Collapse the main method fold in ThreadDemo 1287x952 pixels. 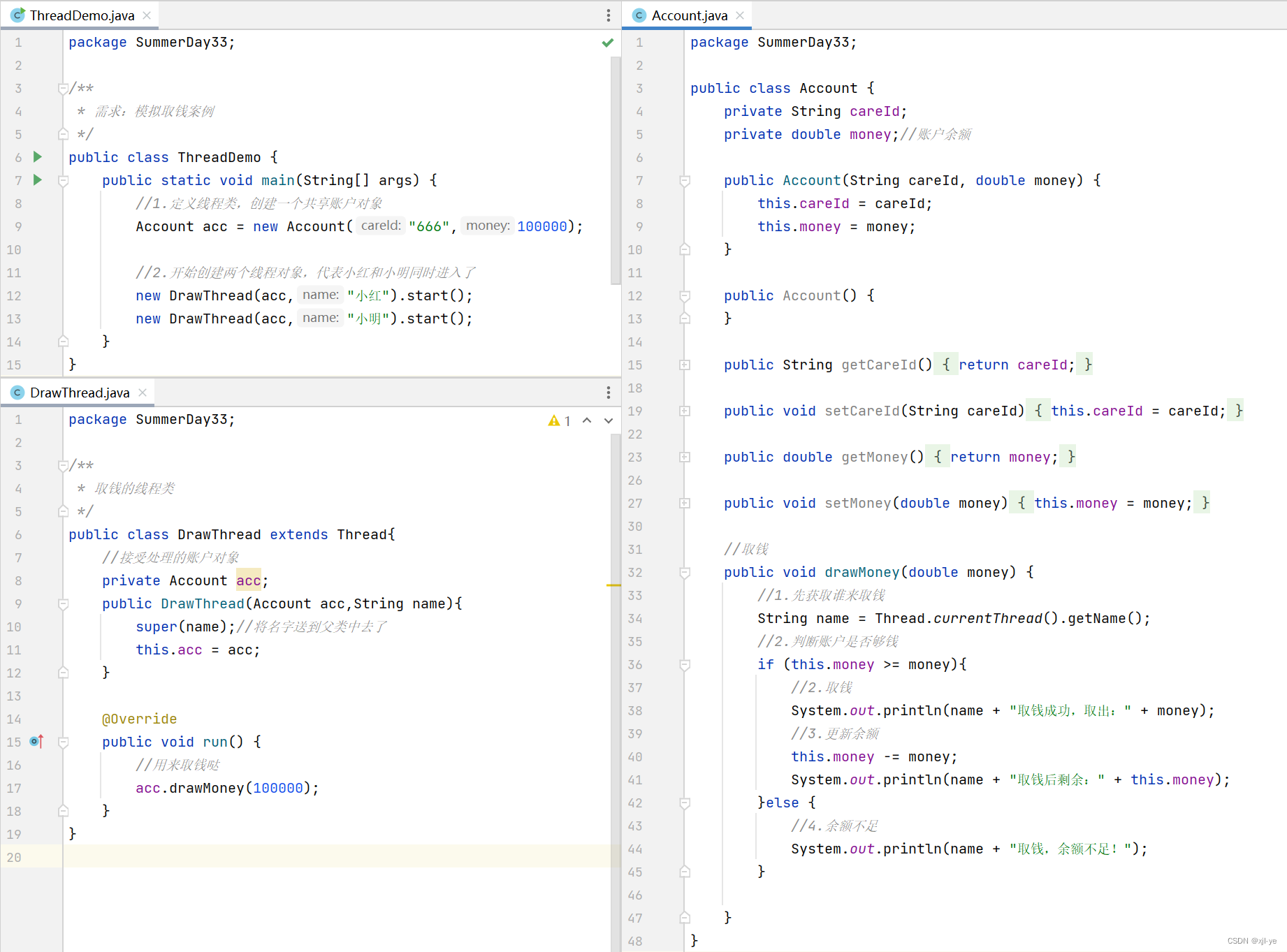tap(63, 181)
